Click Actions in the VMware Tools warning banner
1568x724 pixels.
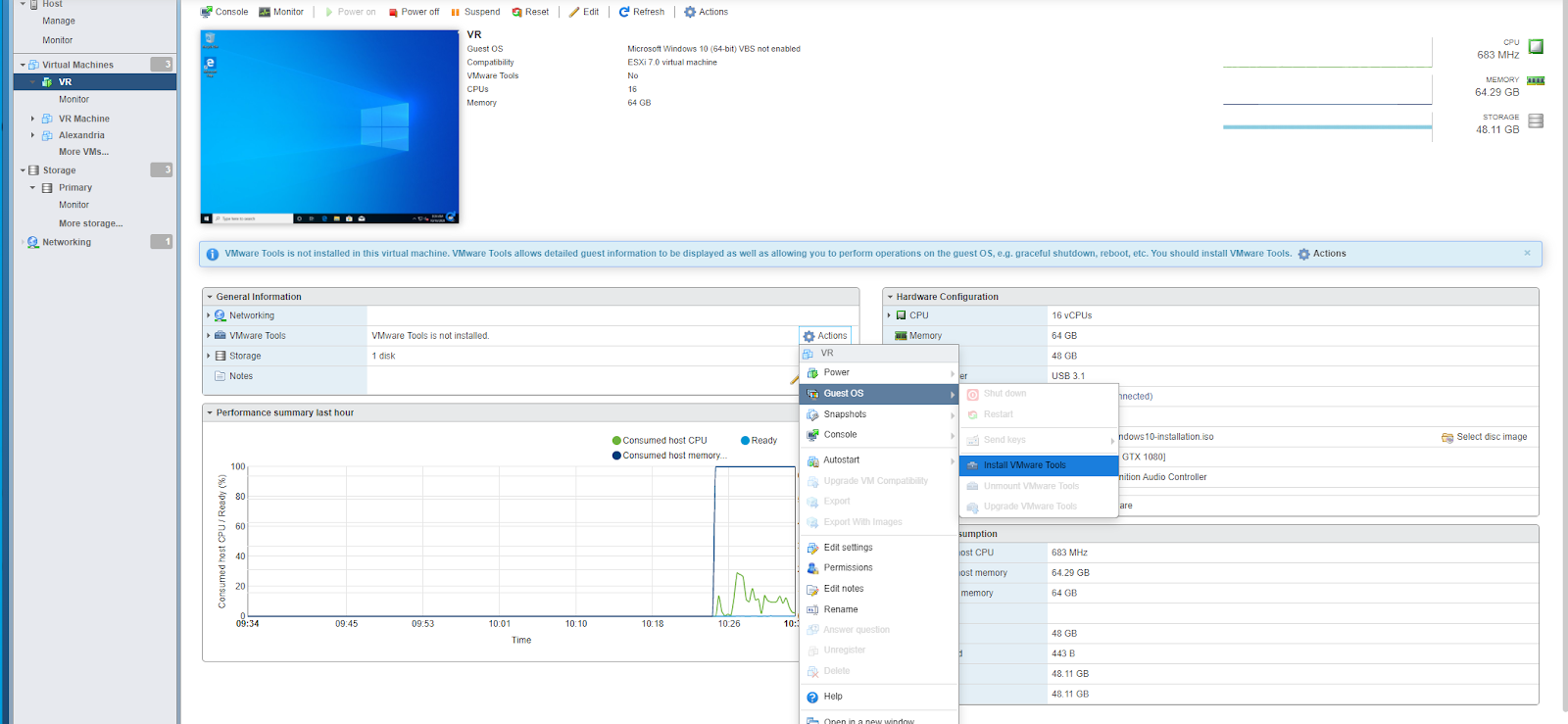click(x=1322, y=254)
